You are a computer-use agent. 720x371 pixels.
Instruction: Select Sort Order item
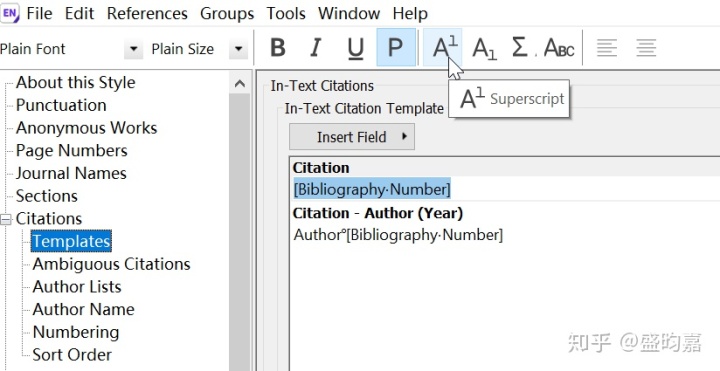click(72, 354)
